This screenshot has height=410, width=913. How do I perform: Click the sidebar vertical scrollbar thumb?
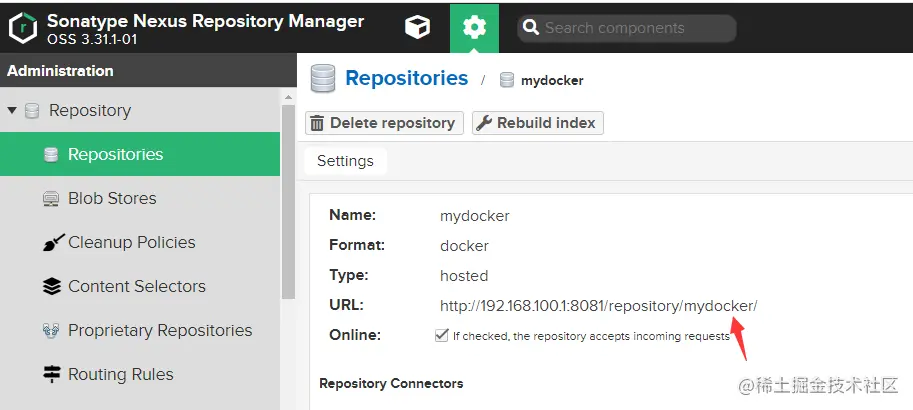pos(288,203)
